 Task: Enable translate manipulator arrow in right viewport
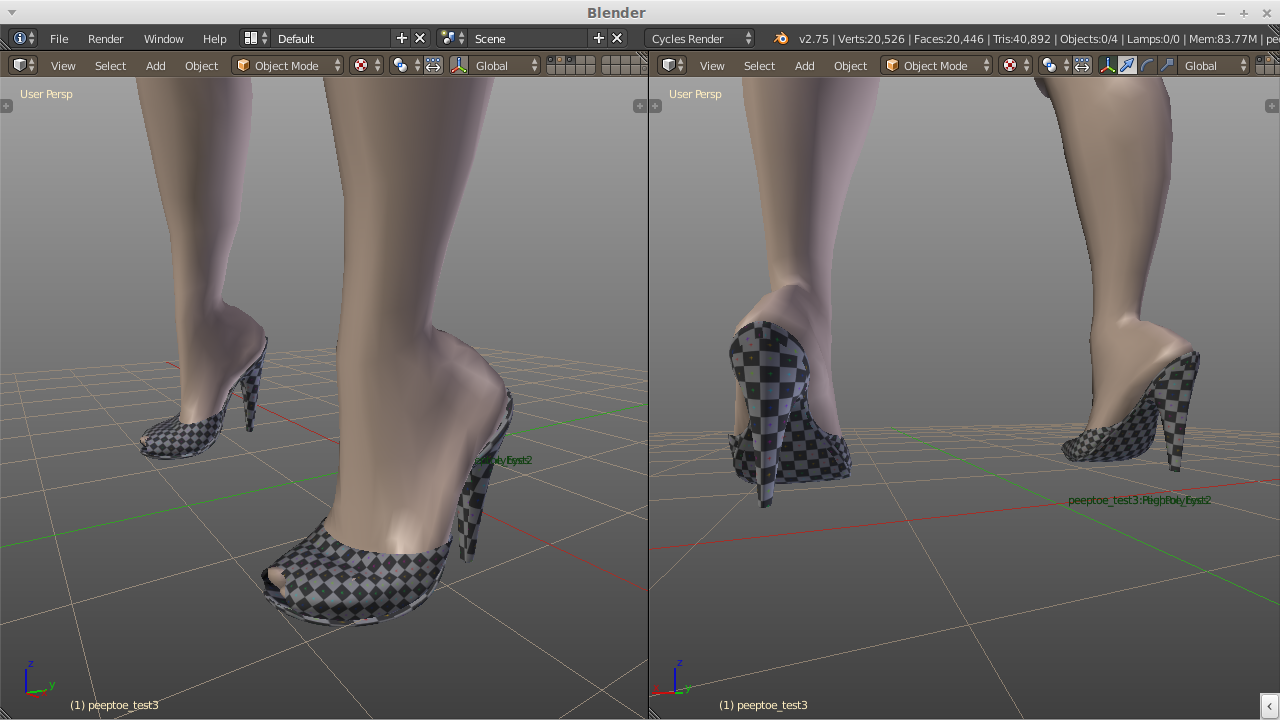[1128, 65]
